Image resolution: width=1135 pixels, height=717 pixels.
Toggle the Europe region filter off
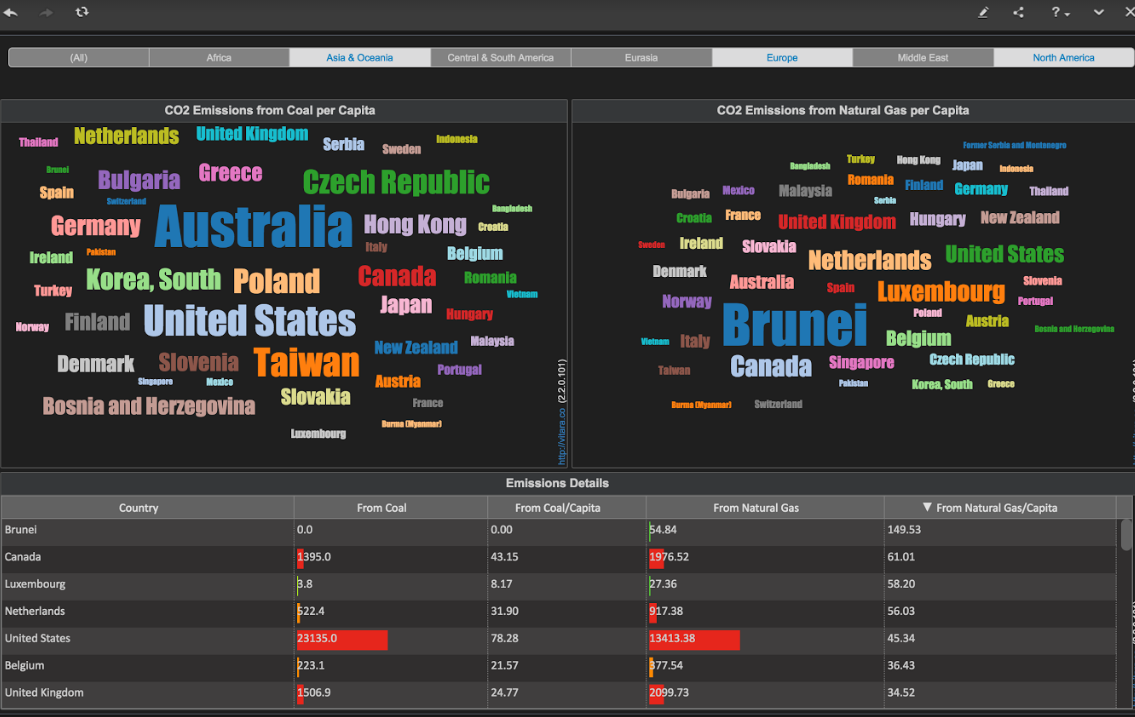(782, 57)
